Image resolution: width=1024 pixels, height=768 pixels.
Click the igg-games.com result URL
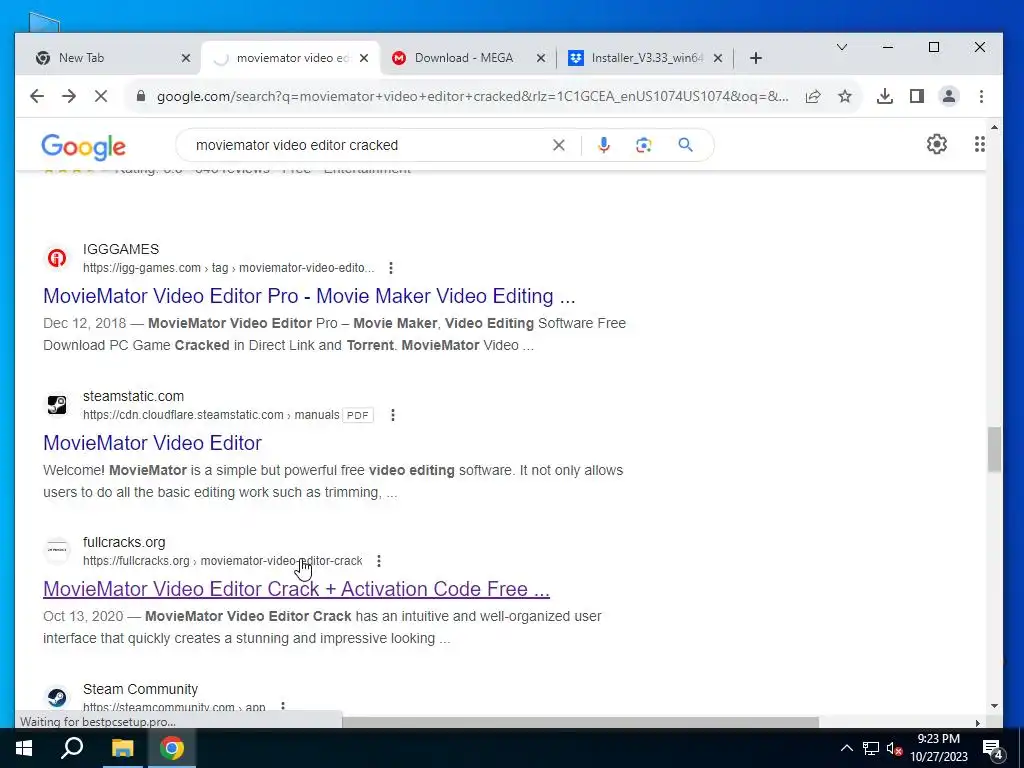[229, 268]
